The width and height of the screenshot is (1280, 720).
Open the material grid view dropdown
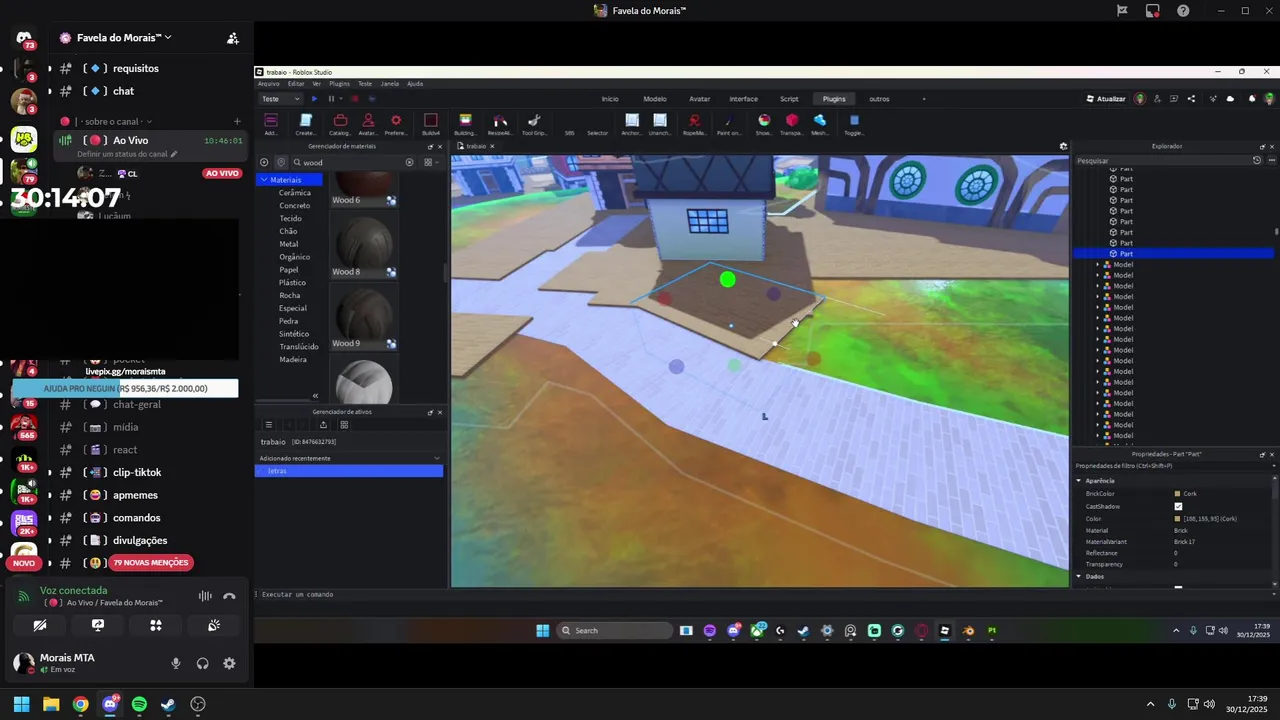coord(430,162)
